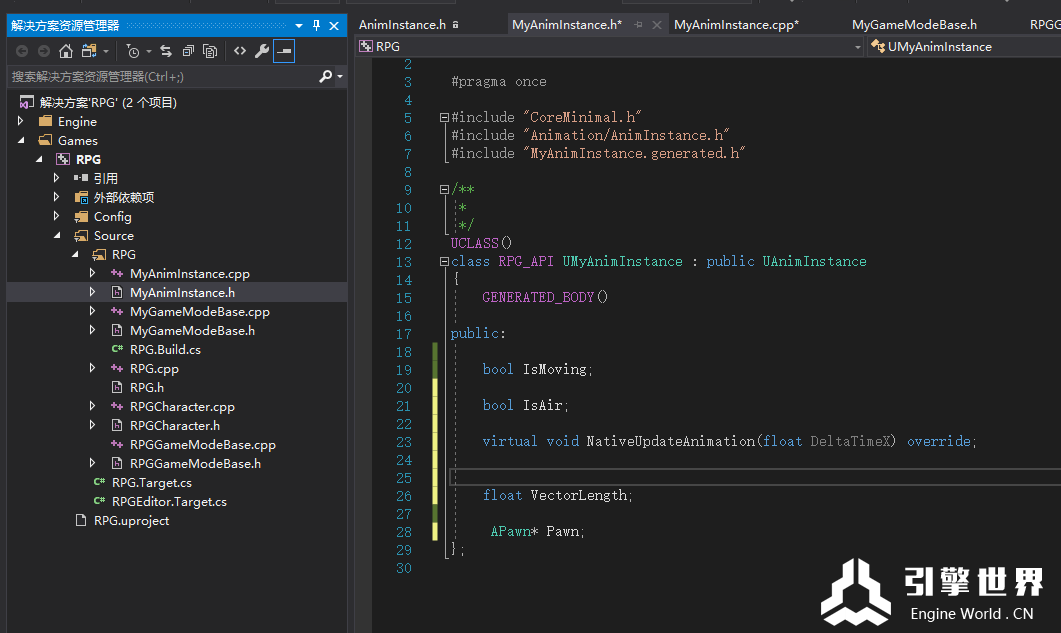Select RPG.uproject file
1061x633 pixels.
click(131, 520)
